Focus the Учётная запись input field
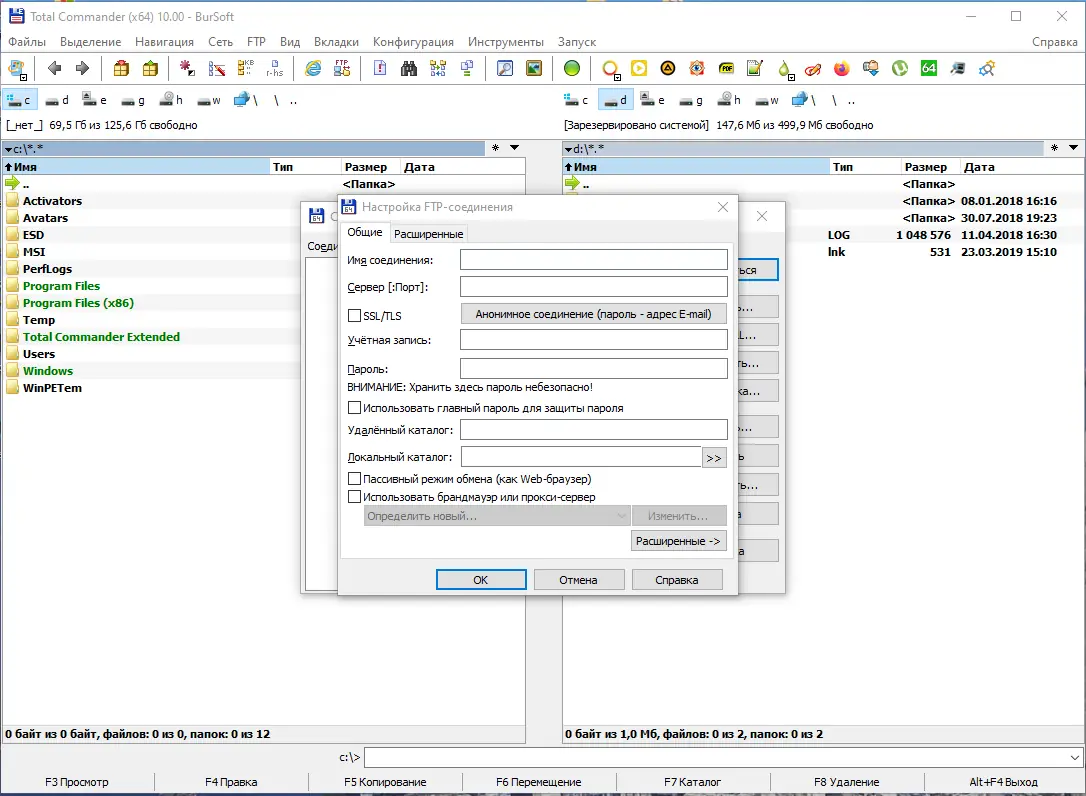The image size is (1086, 796). (x=594, y=339)
